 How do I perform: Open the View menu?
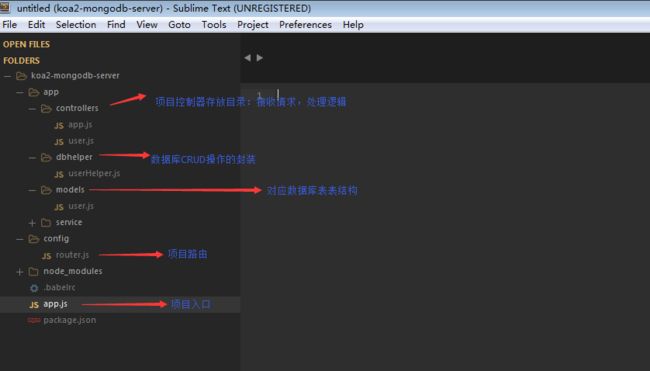coord(147,25)
